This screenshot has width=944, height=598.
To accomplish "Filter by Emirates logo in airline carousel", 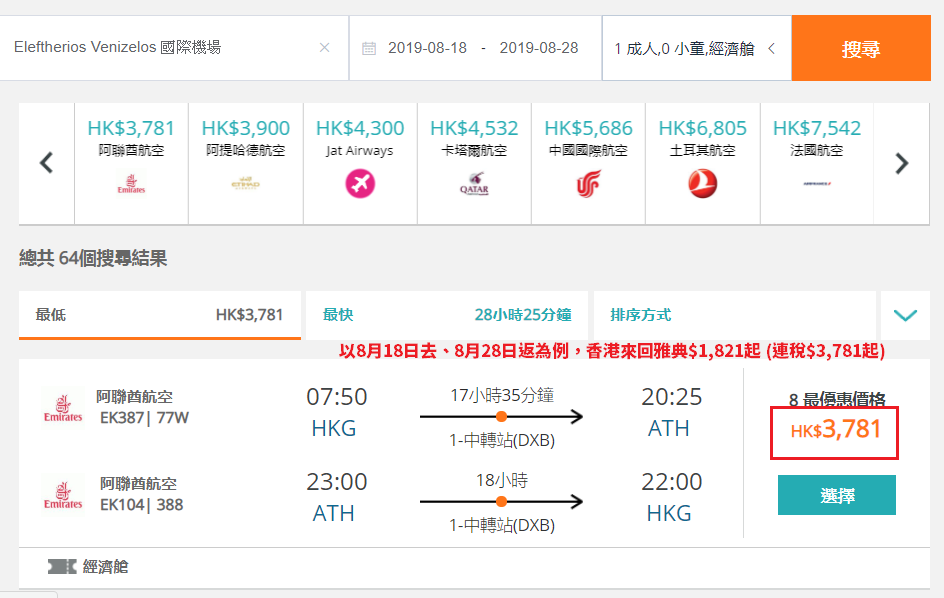I will [131, 184].
